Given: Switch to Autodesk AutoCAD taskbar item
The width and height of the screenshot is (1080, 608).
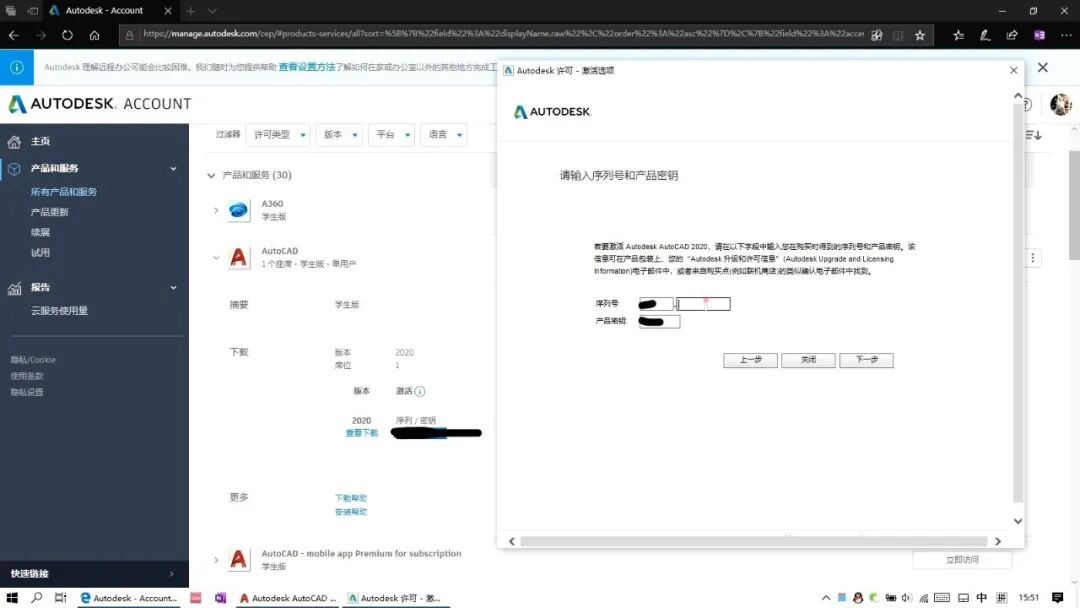Looking at the screenshot, I should pos(288,598).
